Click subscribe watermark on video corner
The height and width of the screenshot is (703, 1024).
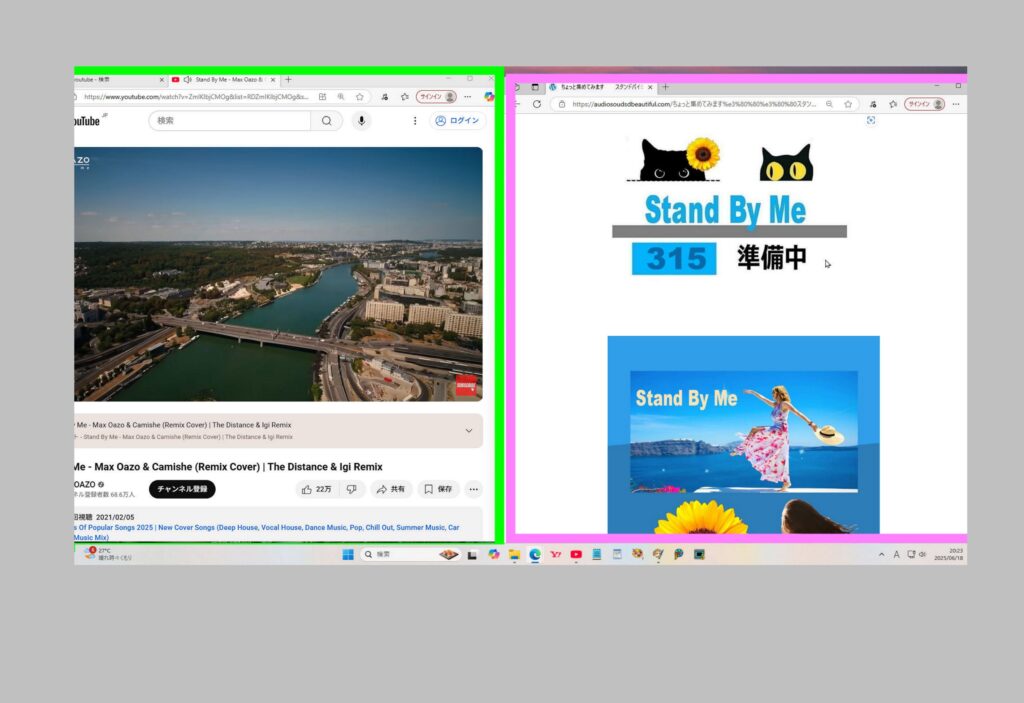tap(466, 386)
